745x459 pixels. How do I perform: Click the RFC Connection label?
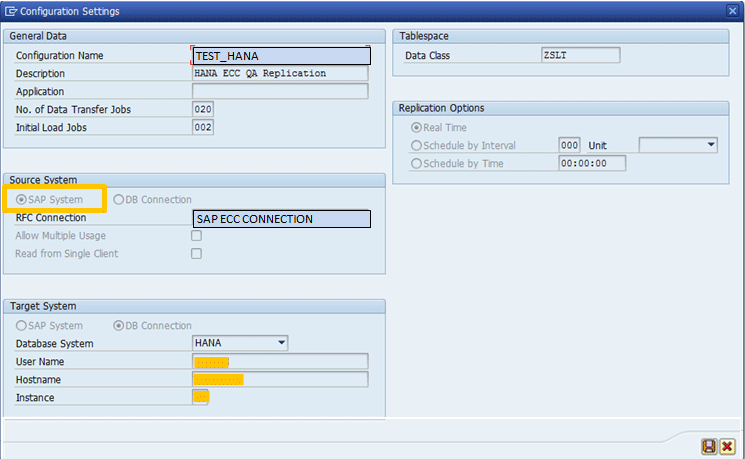pyautogui.click(x=51, y=218)
